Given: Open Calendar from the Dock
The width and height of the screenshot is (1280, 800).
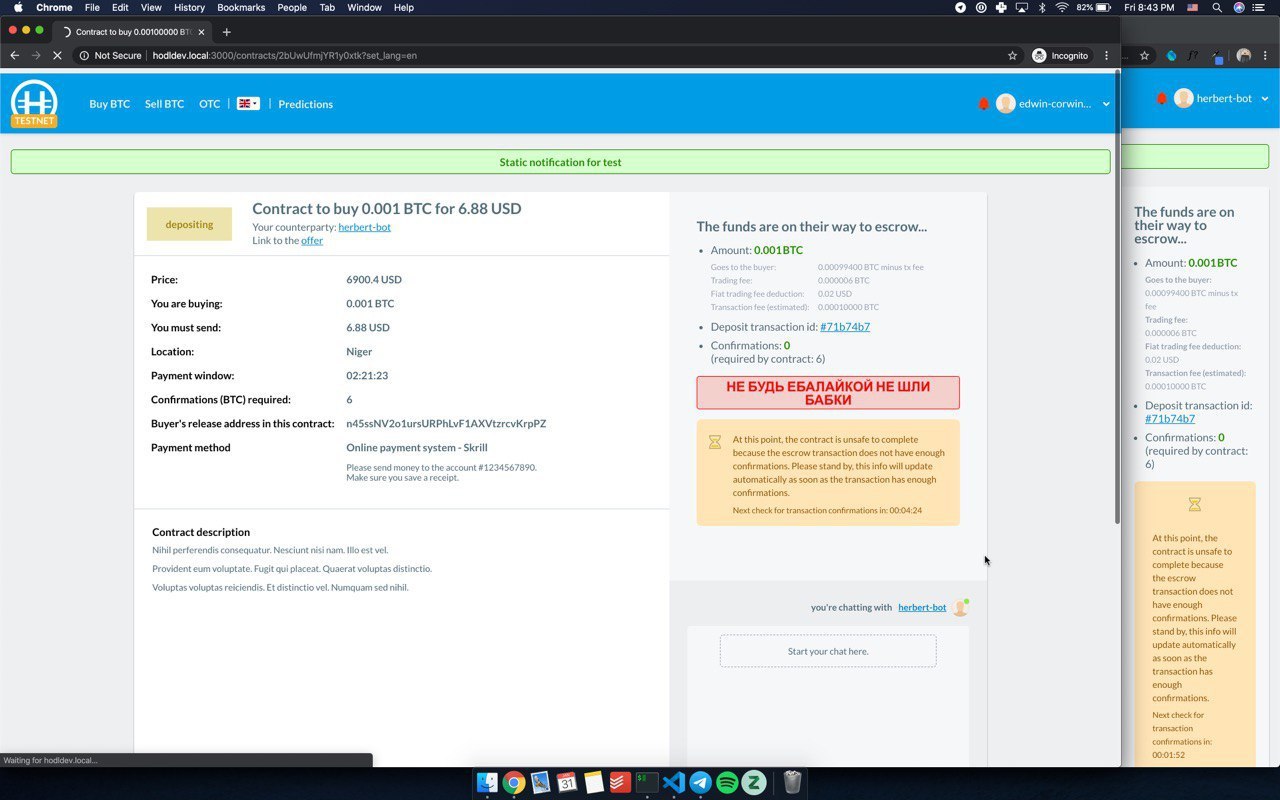Looking at the screenshot, I should click(x=567, y=782).
